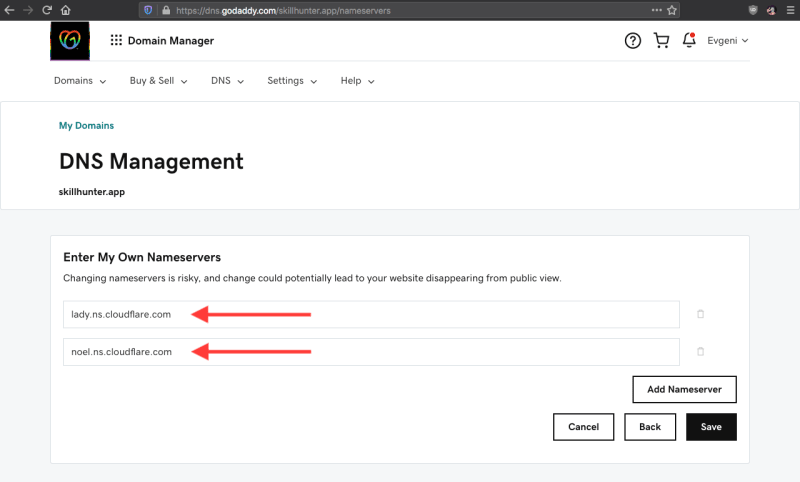Viewport: 800px width, 482px height.
Task: View the shopping cart
Action: [x=662, y=40]
